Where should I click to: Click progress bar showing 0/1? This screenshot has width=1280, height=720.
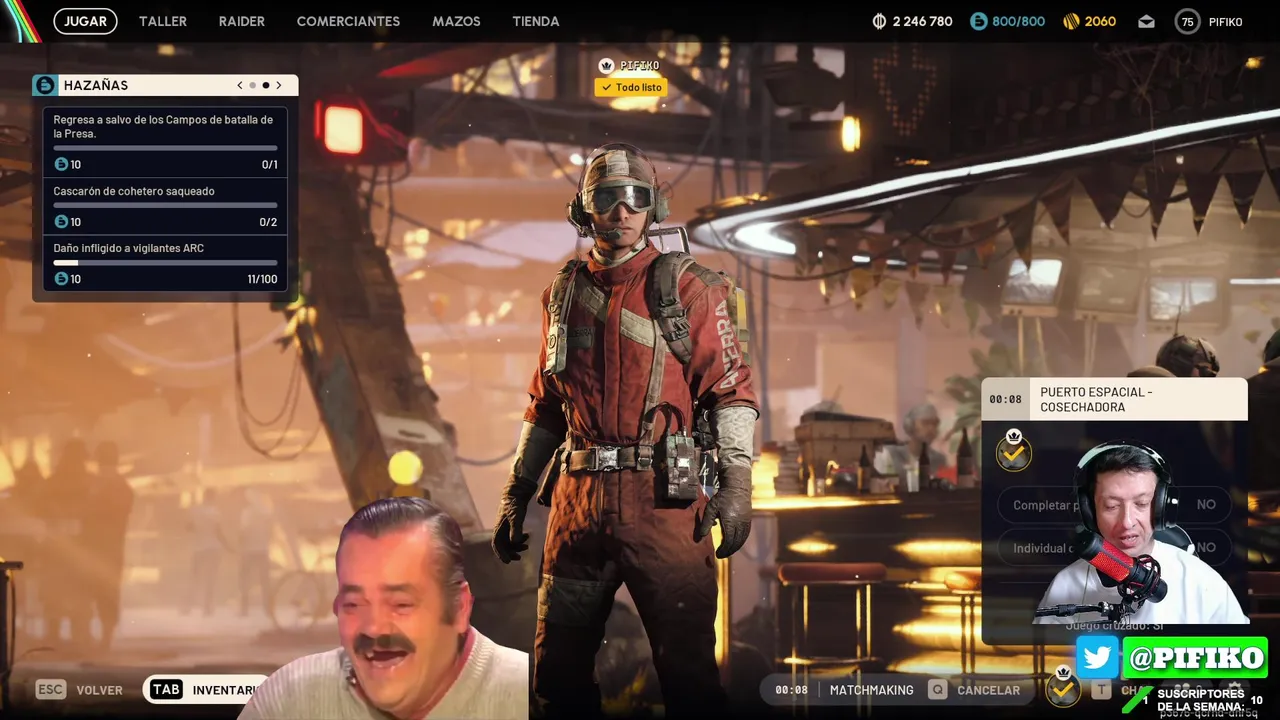click(x=165, y=149)
